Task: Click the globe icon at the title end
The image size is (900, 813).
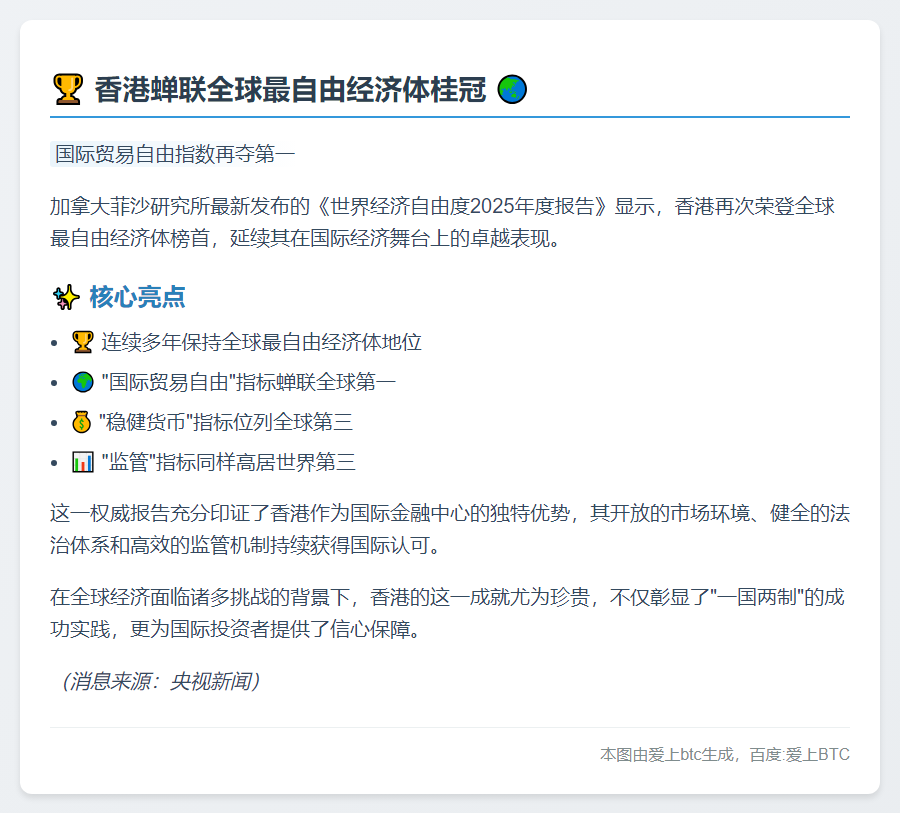Action: click(x=513, y=91)
